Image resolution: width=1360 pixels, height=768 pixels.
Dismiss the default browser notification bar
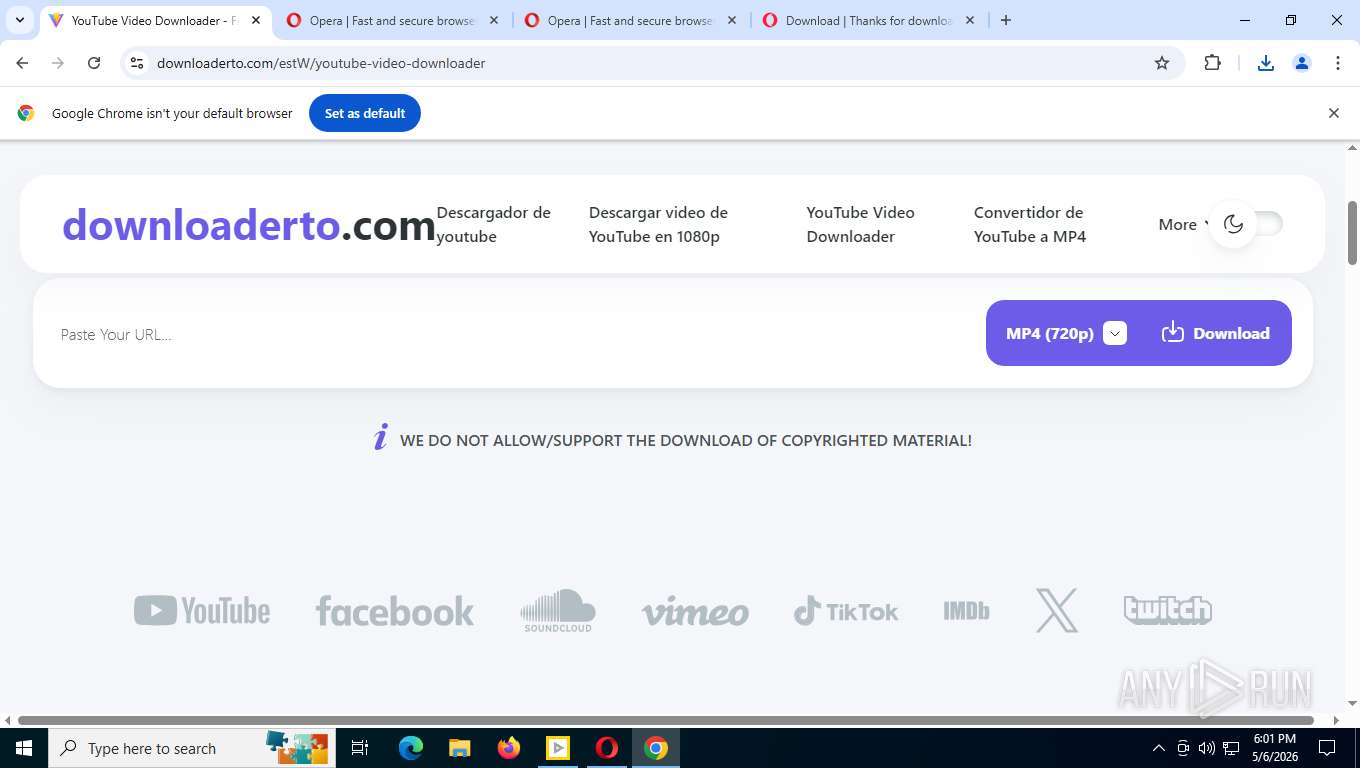click(1333, 113)
